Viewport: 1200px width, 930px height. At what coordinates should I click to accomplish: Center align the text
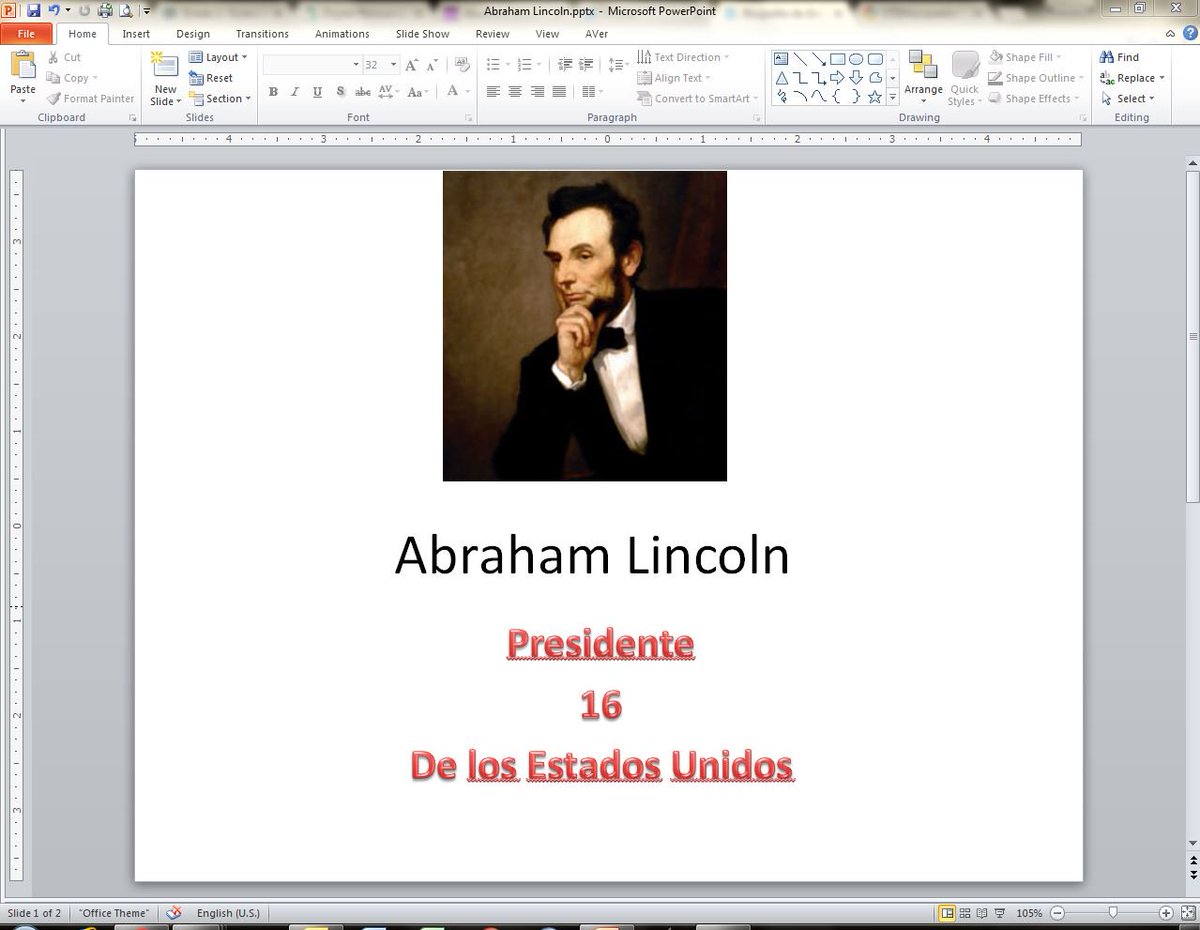click(x=515, y=92)
